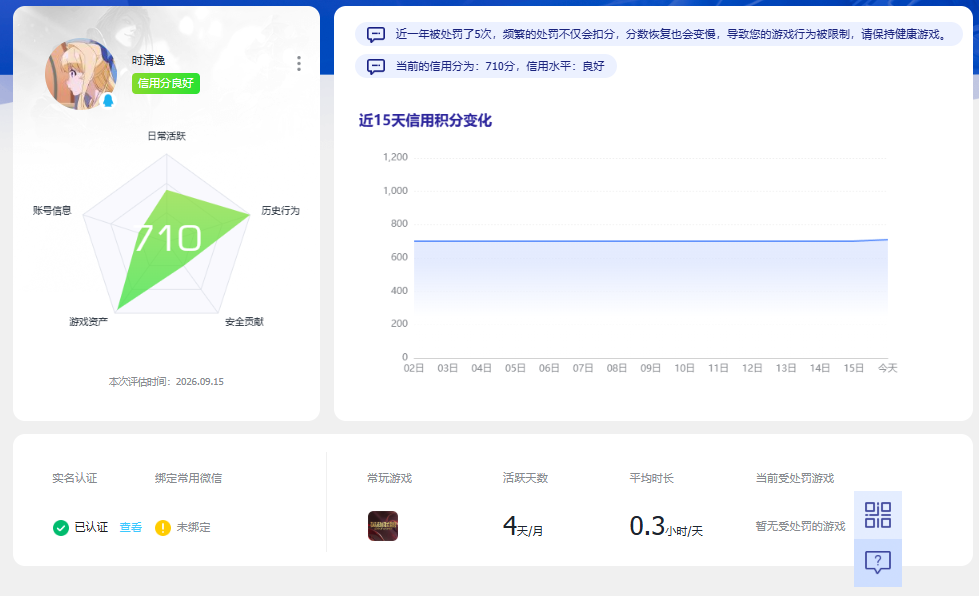
Task: Click the 当前受处罚游戏 heading
Action: coord(795,478)
